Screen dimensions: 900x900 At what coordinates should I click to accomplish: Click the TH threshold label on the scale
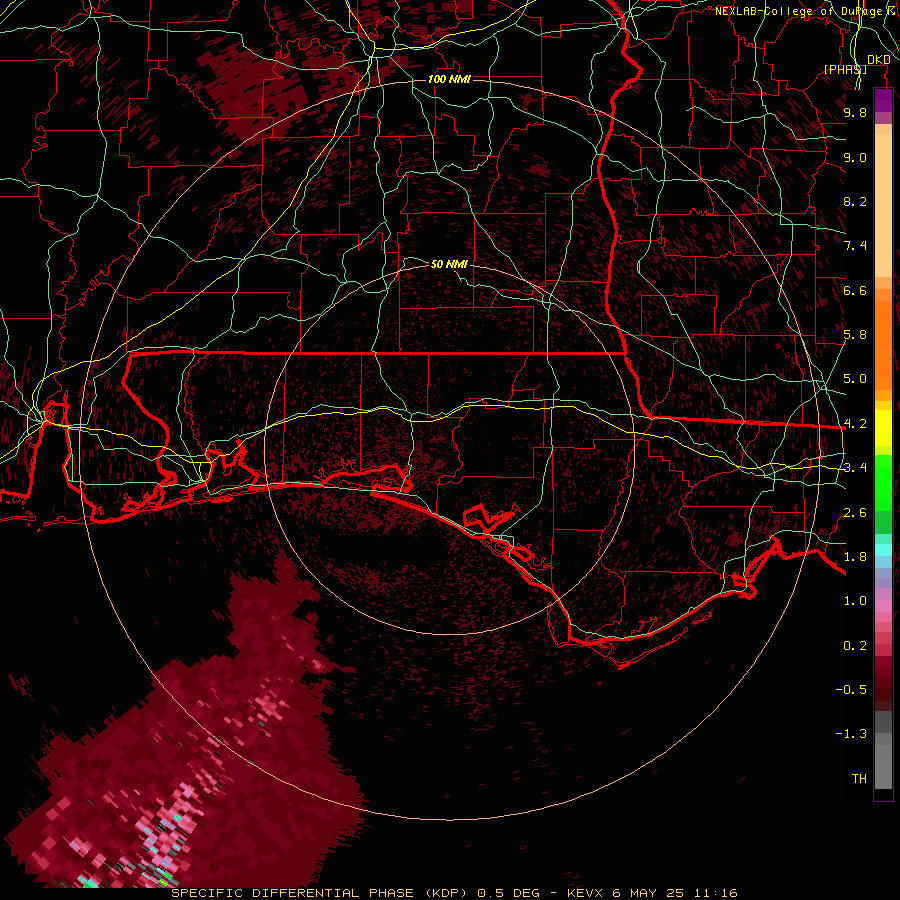coord(859,779)
